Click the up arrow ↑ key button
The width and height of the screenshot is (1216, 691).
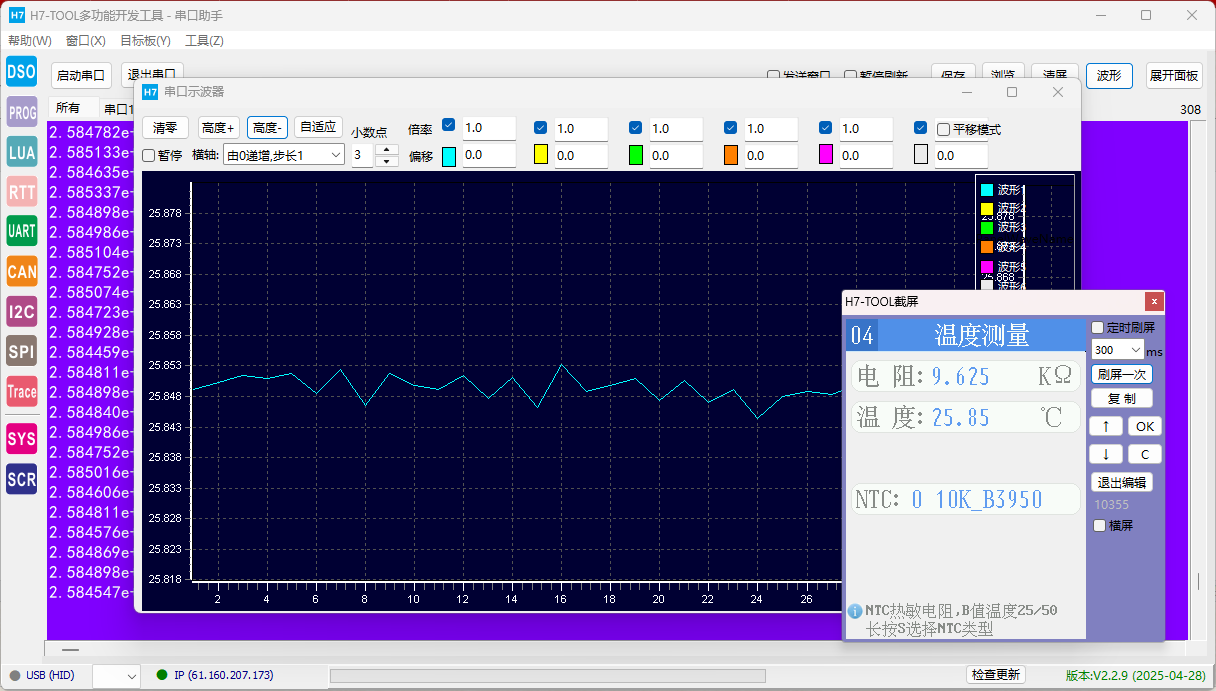tap(1105, 426)
